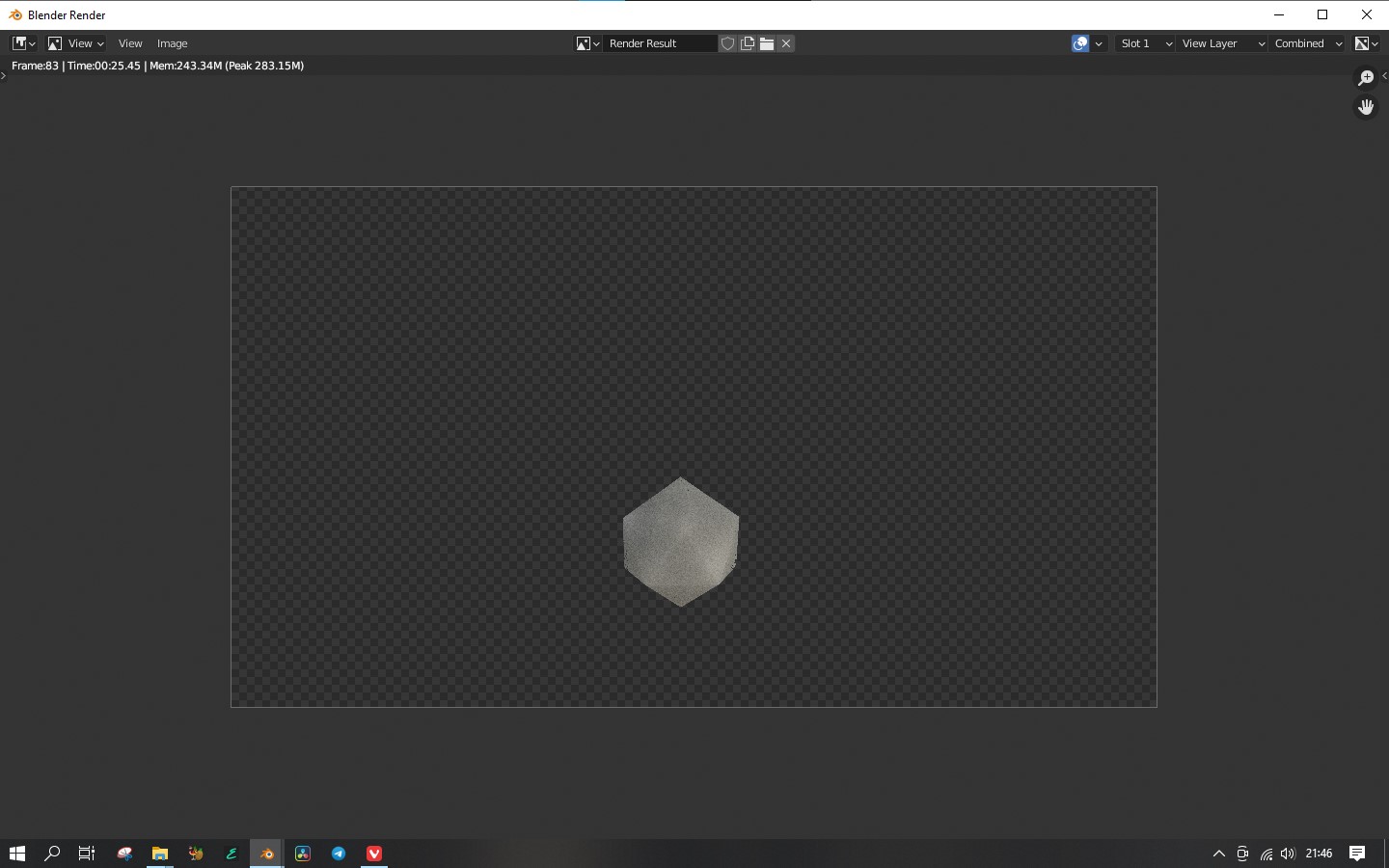Click the gizmos image icon at top right

click(1364, 43)
